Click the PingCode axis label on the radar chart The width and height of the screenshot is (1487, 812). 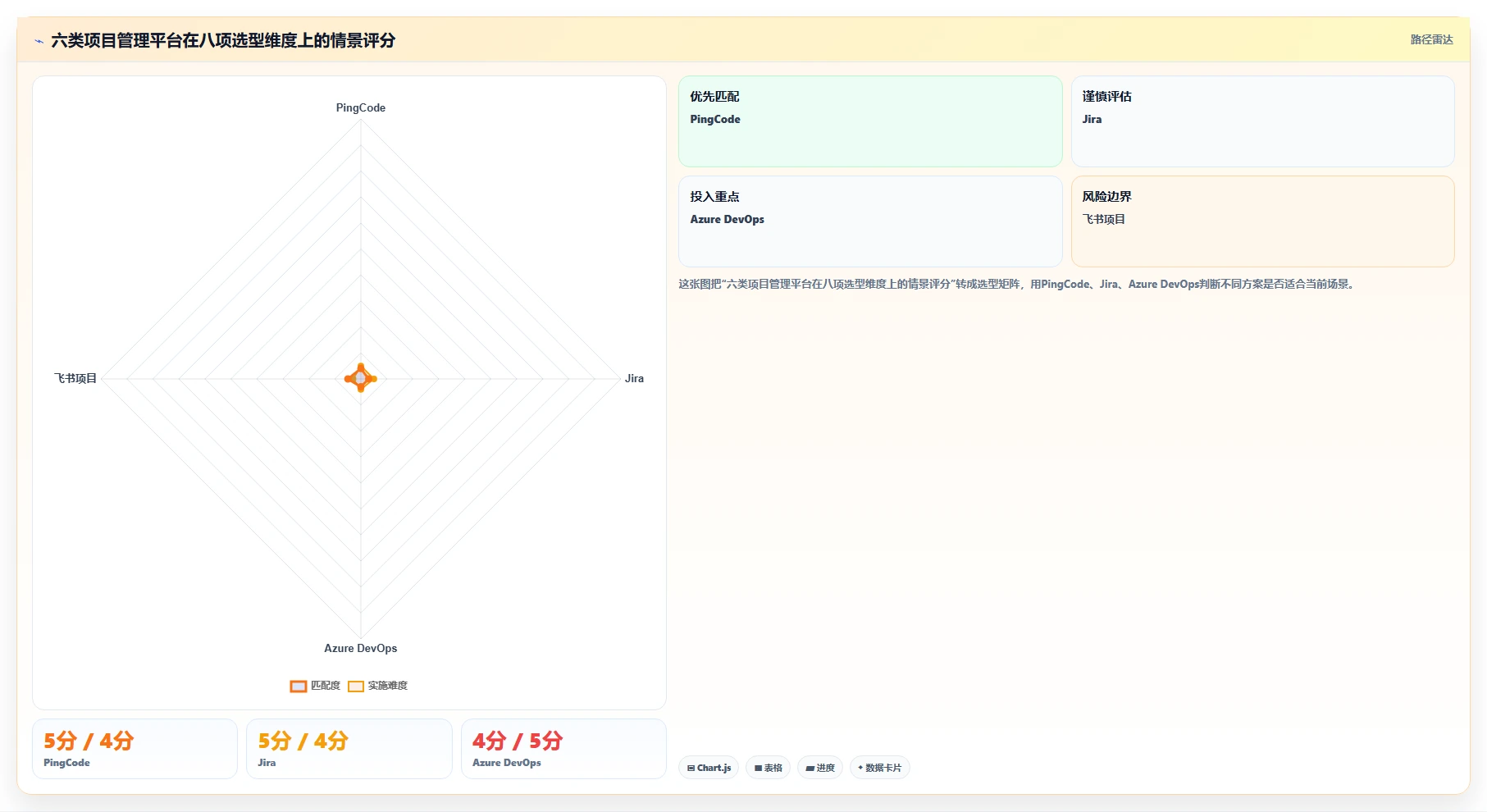[361, 107]
